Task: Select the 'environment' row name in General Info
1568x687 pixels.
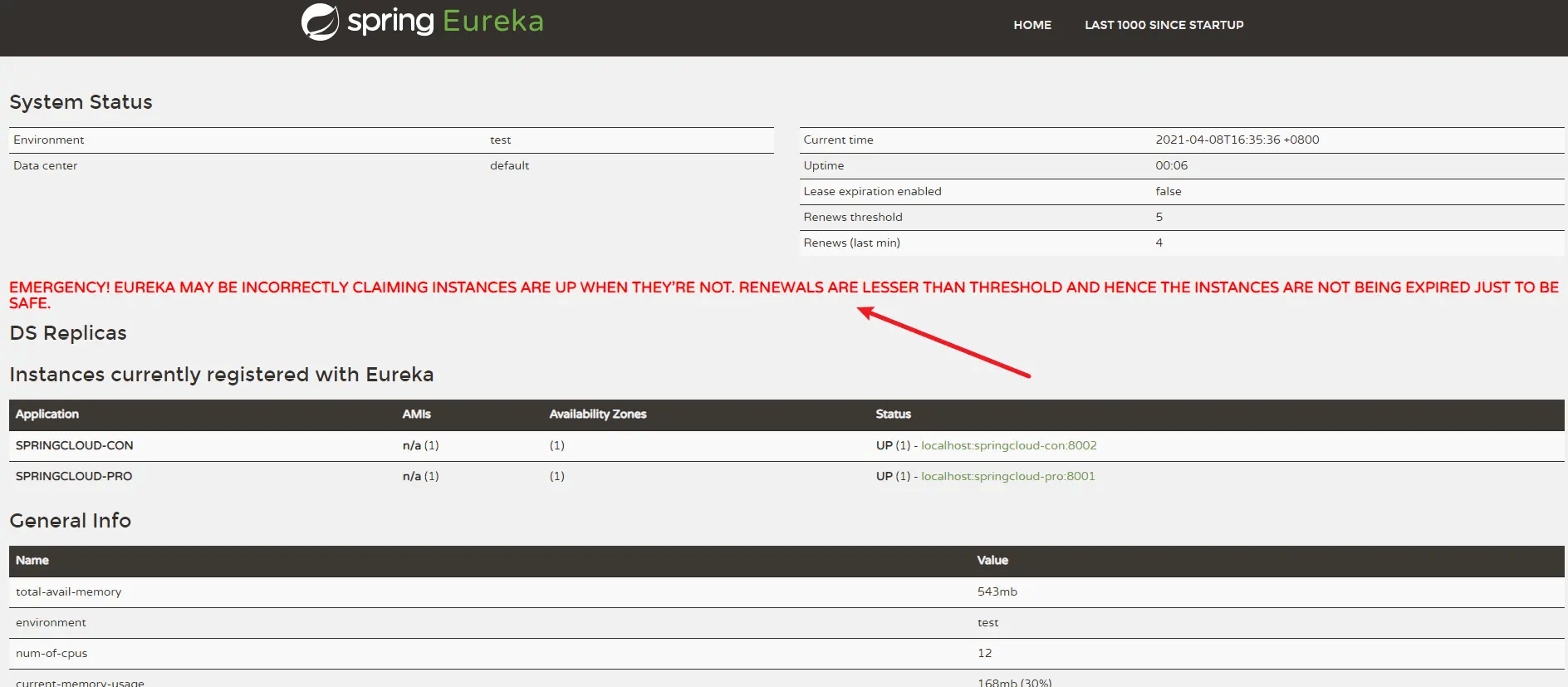Action: pyautogui.click(x=51, y=622)
